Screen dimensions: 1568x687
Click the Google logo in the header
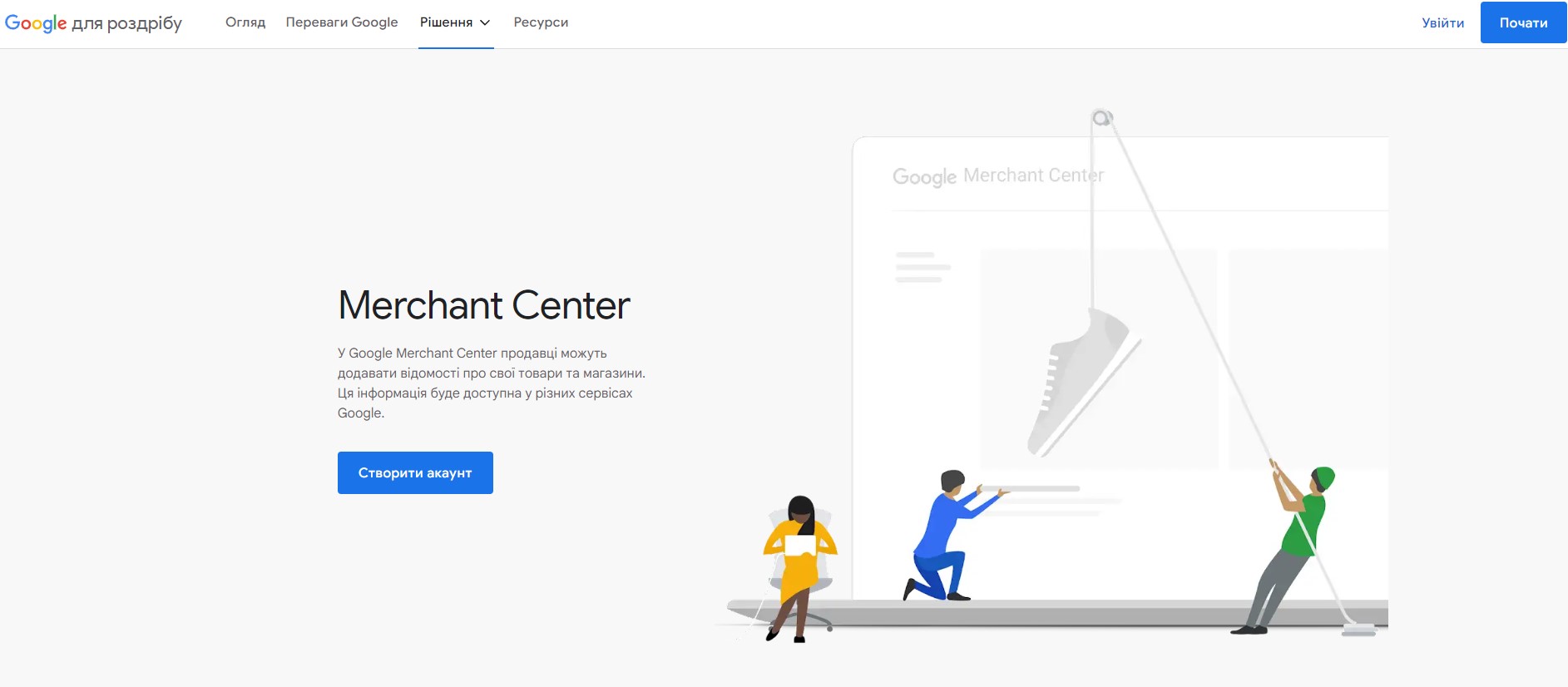pos(36,23)
